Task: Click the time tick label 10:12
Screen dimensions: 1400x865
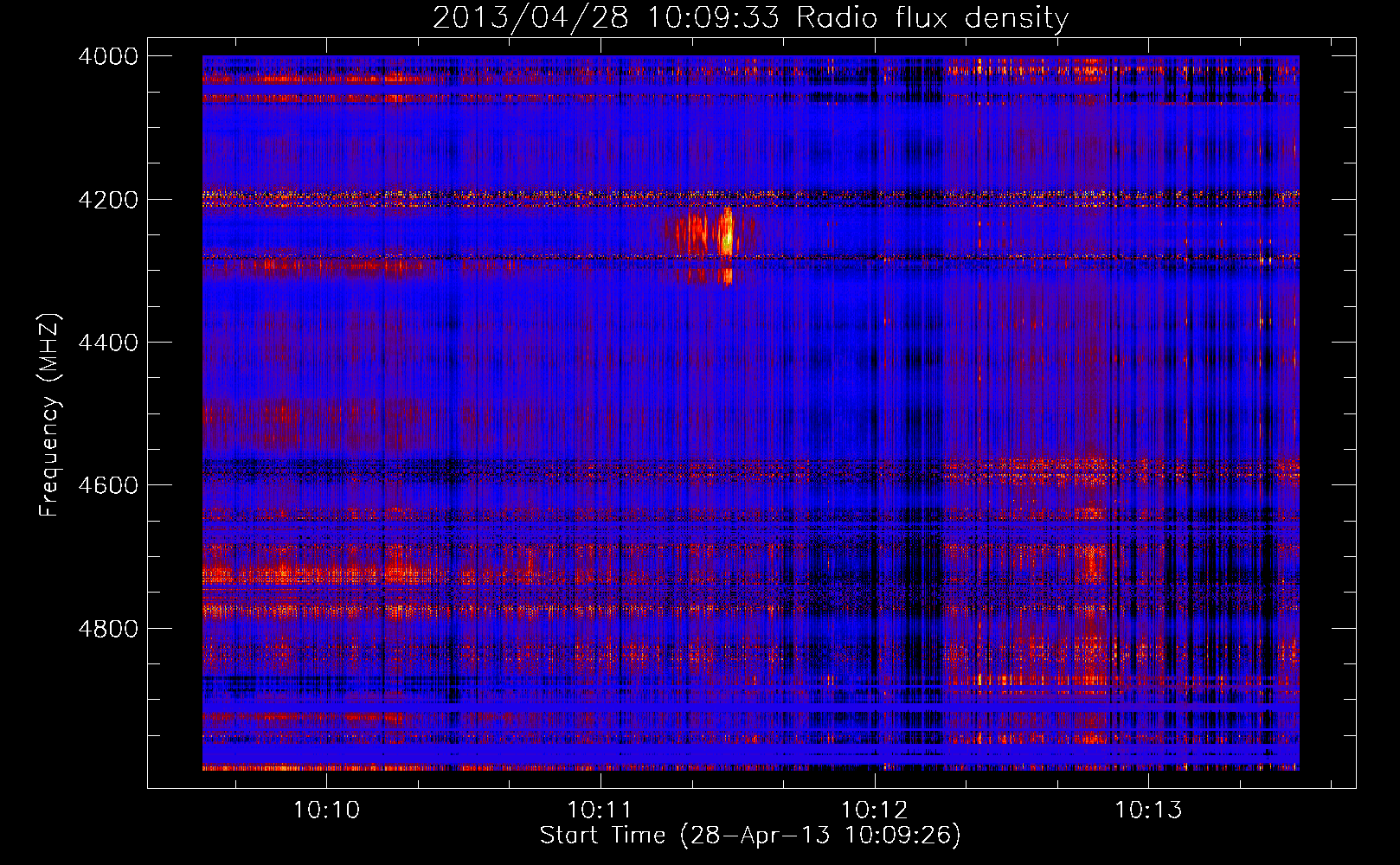Action: pyautogui.click(x=874, y=811)
